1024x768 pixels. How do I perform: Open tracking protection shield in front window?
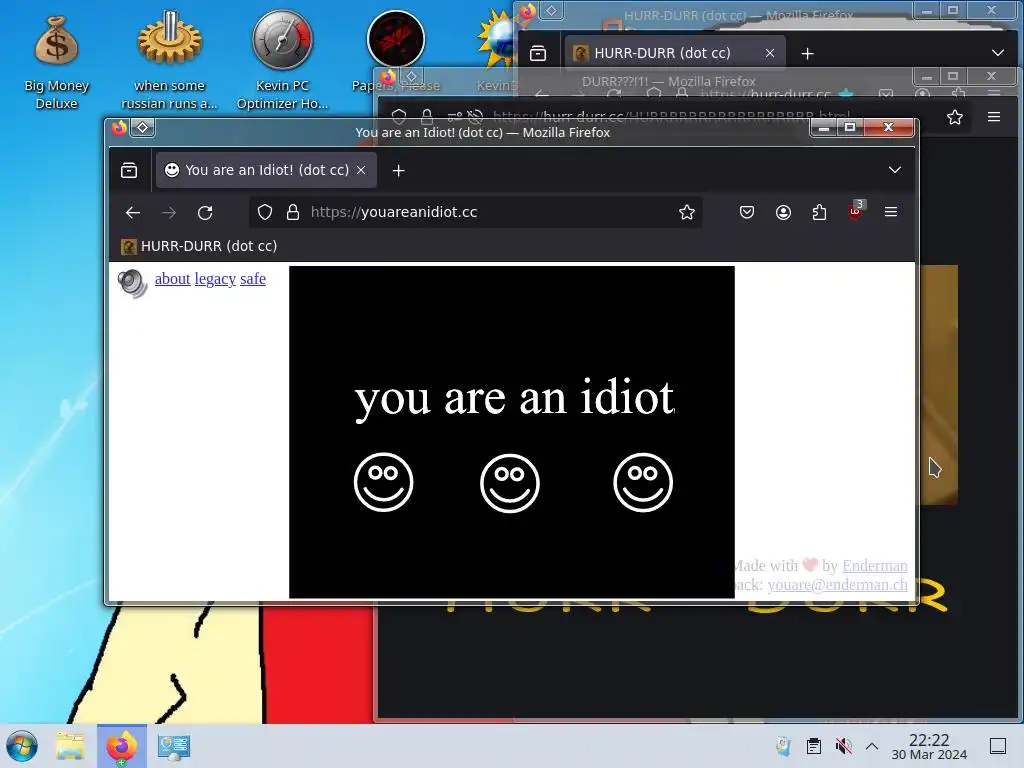click(x=264, y=212)
